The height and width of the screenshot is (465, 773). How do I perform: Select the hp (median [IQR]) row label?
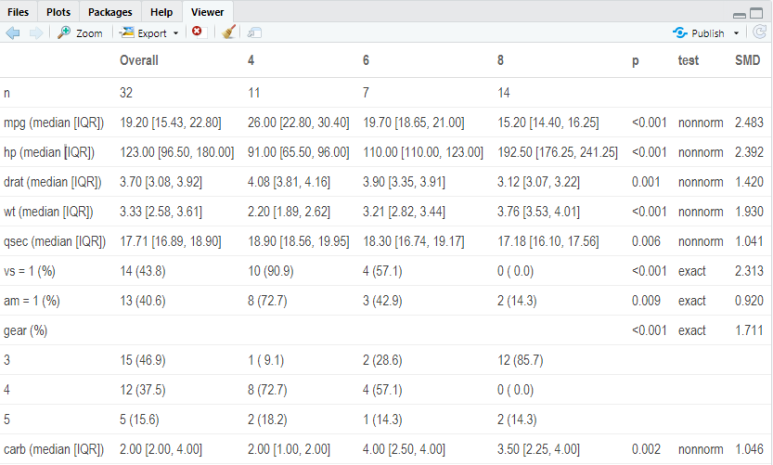click(49, 152)
